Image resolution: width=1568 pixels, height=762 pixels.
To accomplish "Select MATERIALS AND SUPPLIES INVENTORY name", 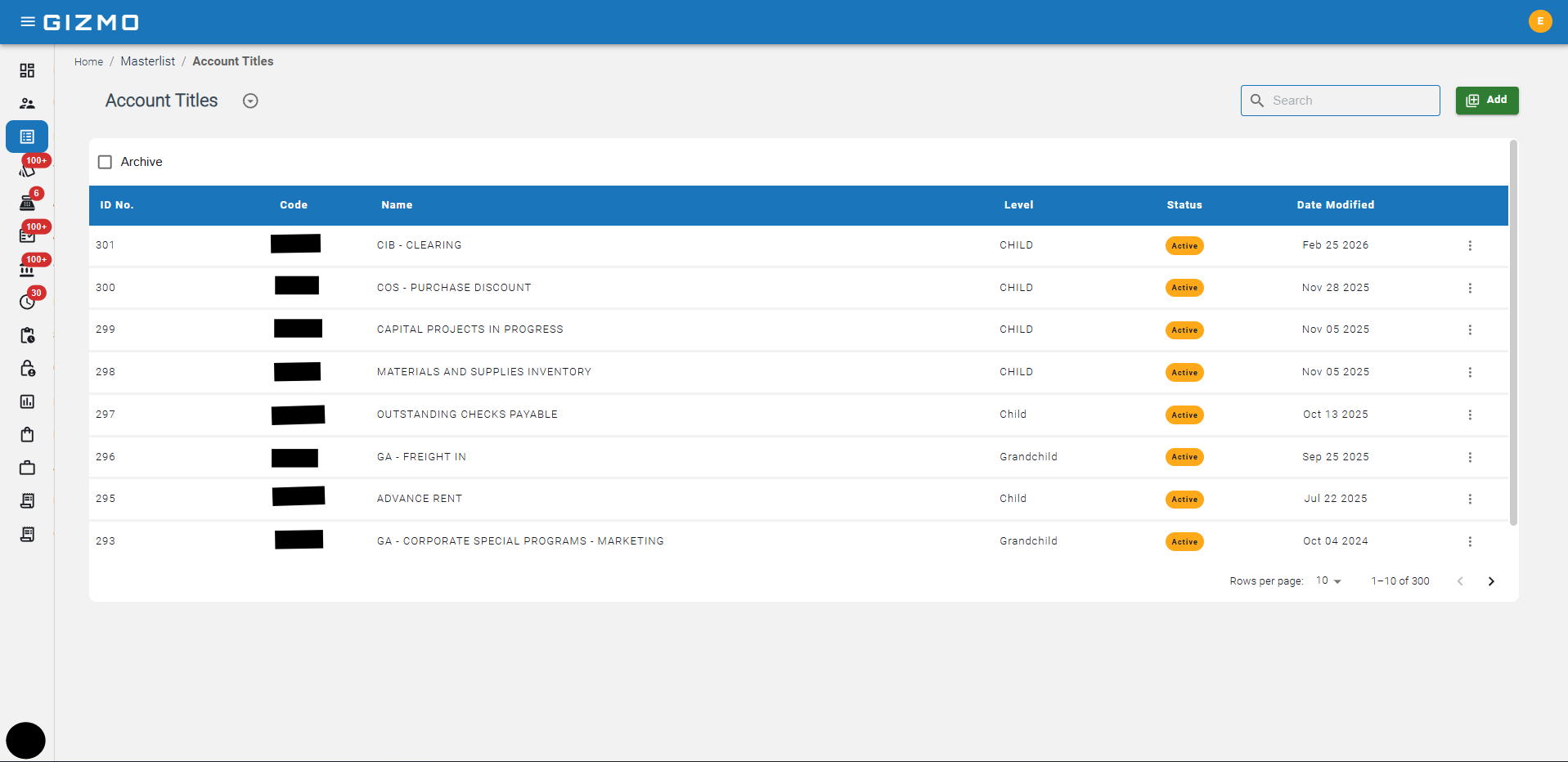I will click(484, 372).
